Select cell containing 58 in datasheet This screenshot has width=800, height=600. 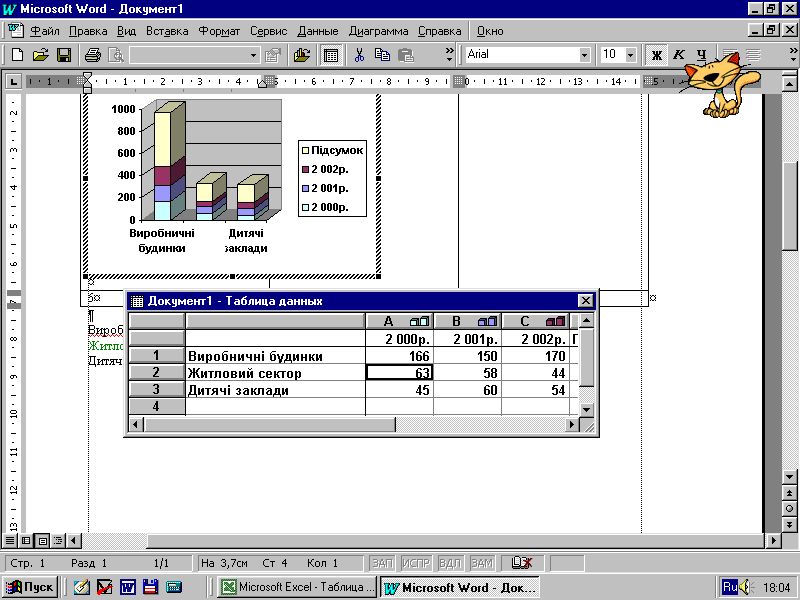467,373
